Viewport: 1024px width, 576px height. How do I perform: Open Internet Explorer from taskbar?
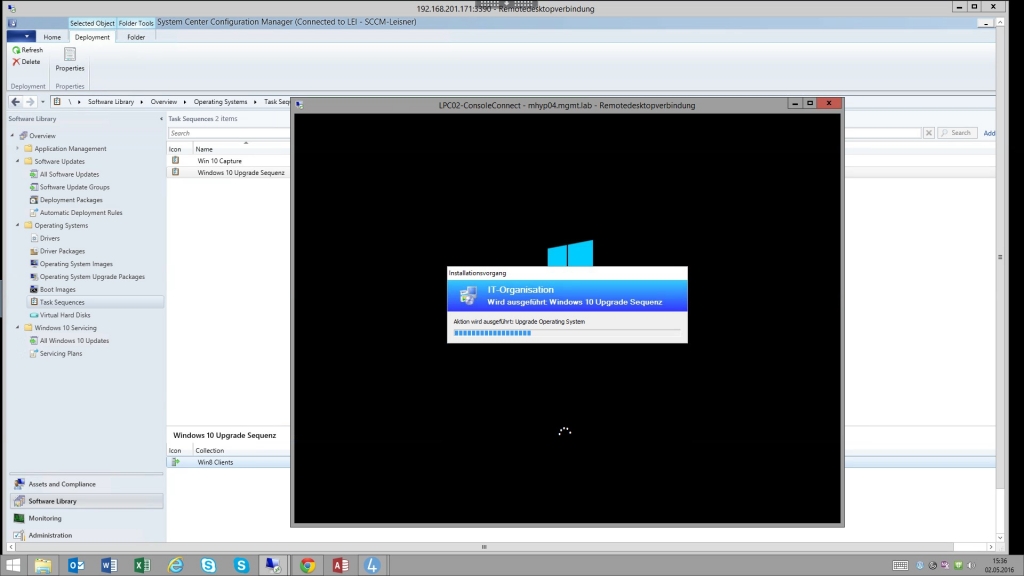[175, 565]
